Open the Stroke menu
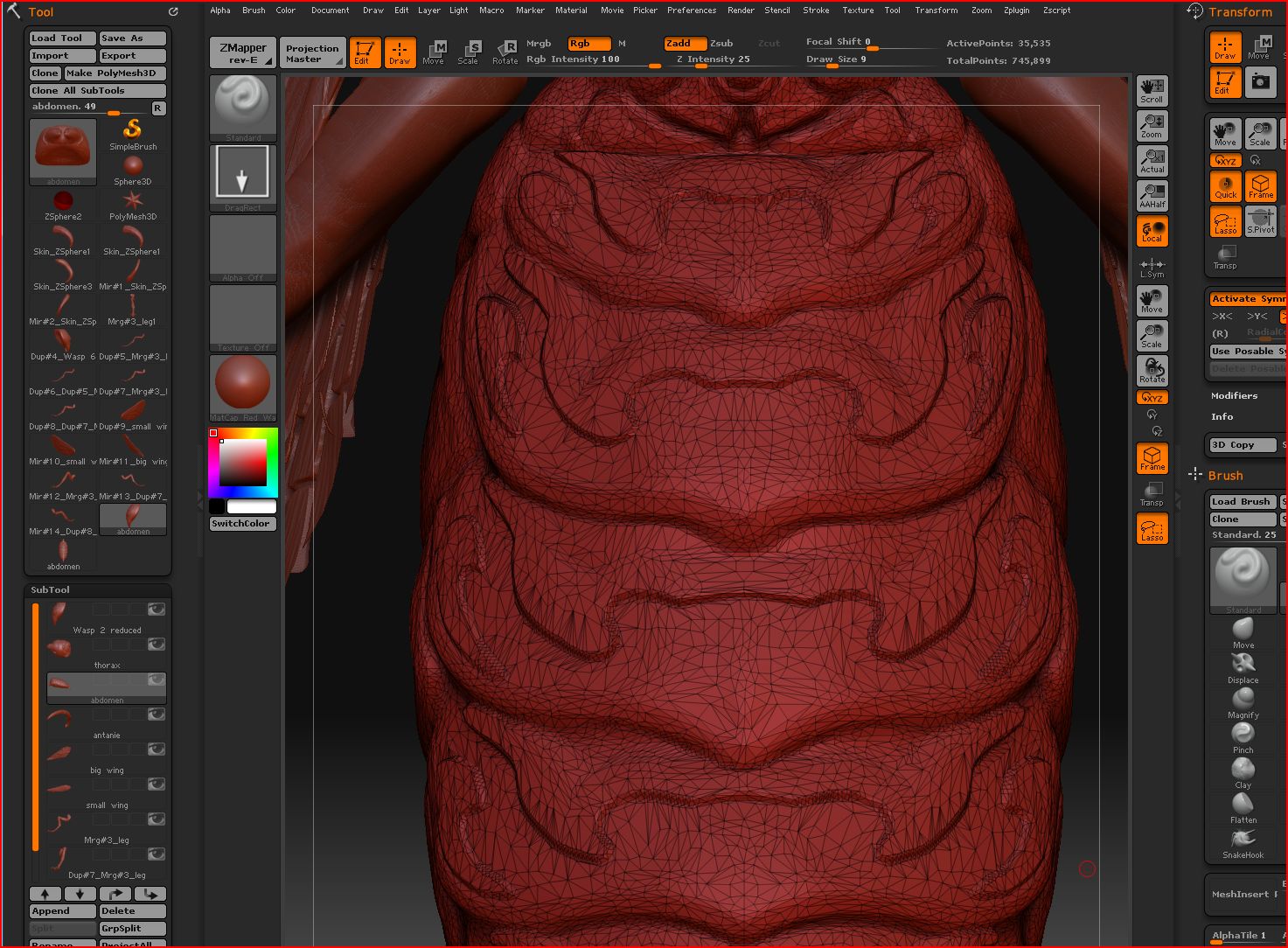1288x948 pixels. pyautogui.click(x=815, y=10)
